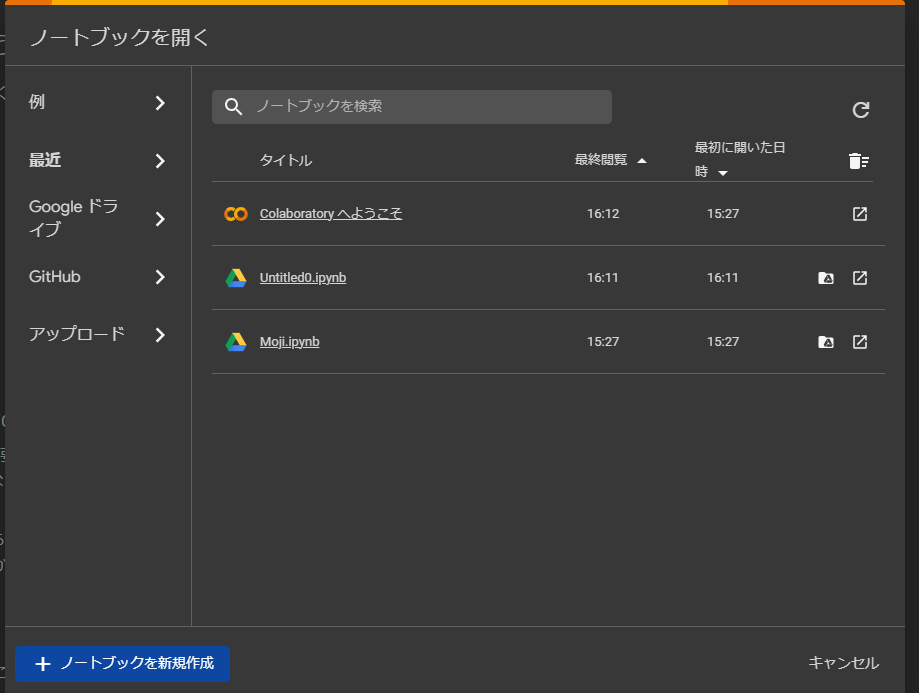Click the refresh notebook list icon

tap(860, 110)
